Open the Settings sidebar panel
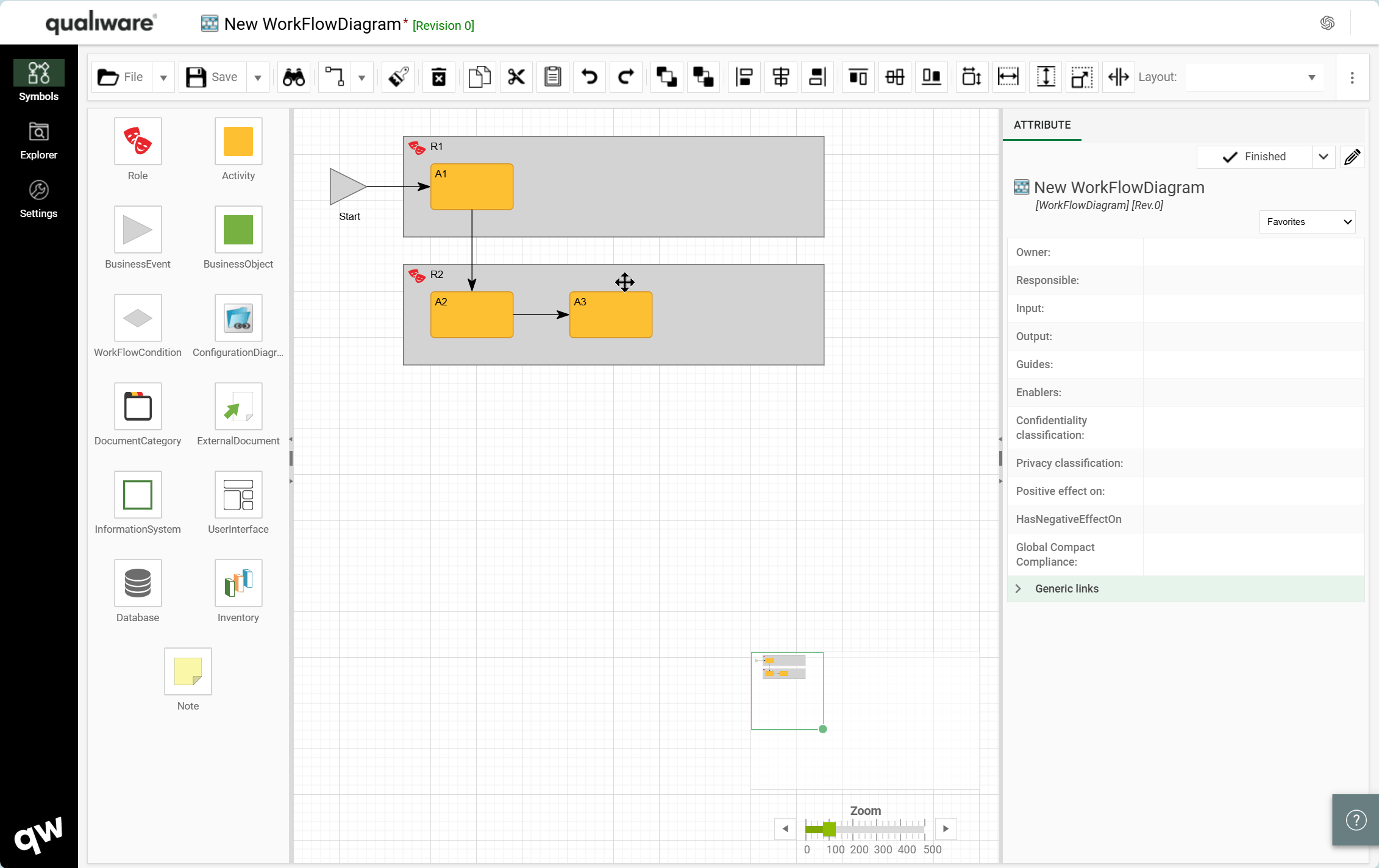 (38, 197)
